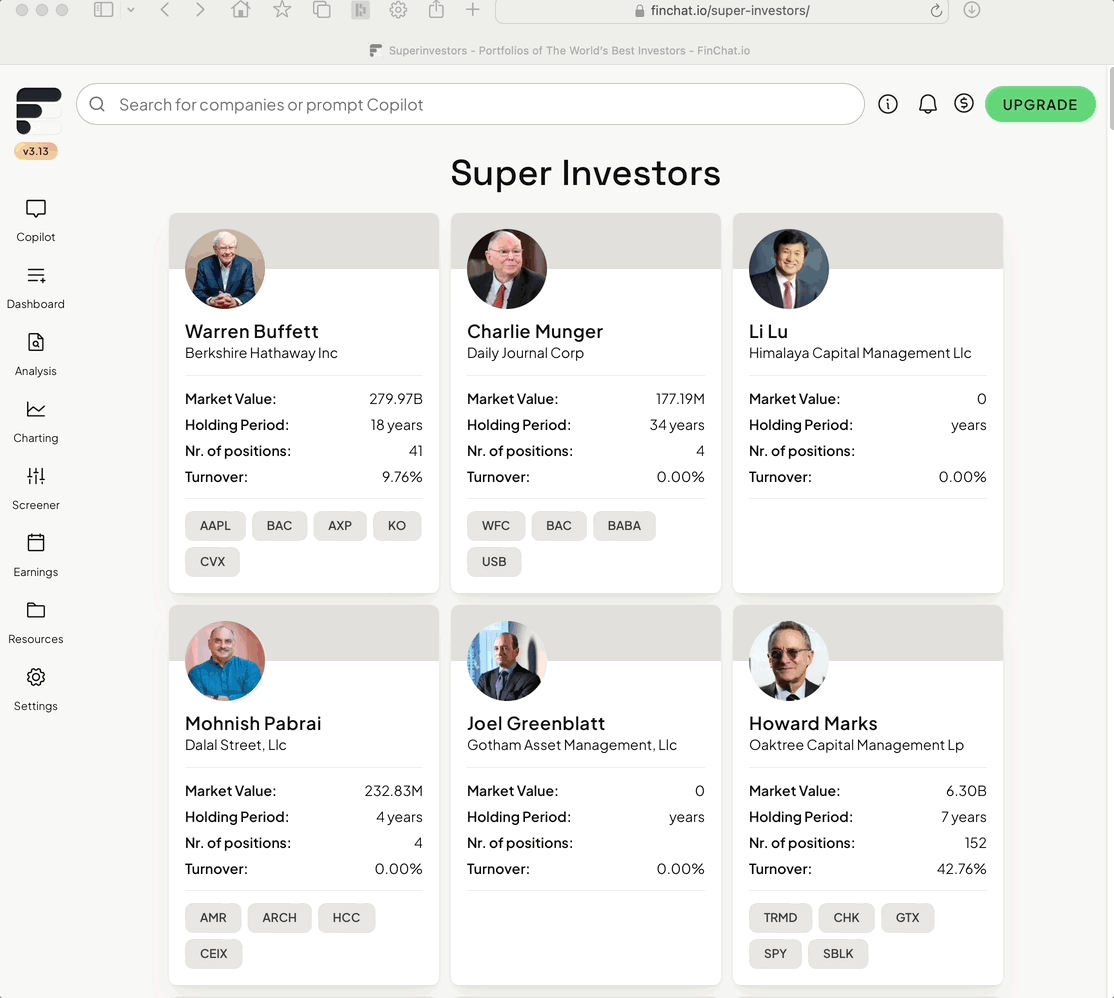Viewport: 1114px width, 998px height.
Task: Open the Mohnish Pabrai name heading
Action: 253,724
